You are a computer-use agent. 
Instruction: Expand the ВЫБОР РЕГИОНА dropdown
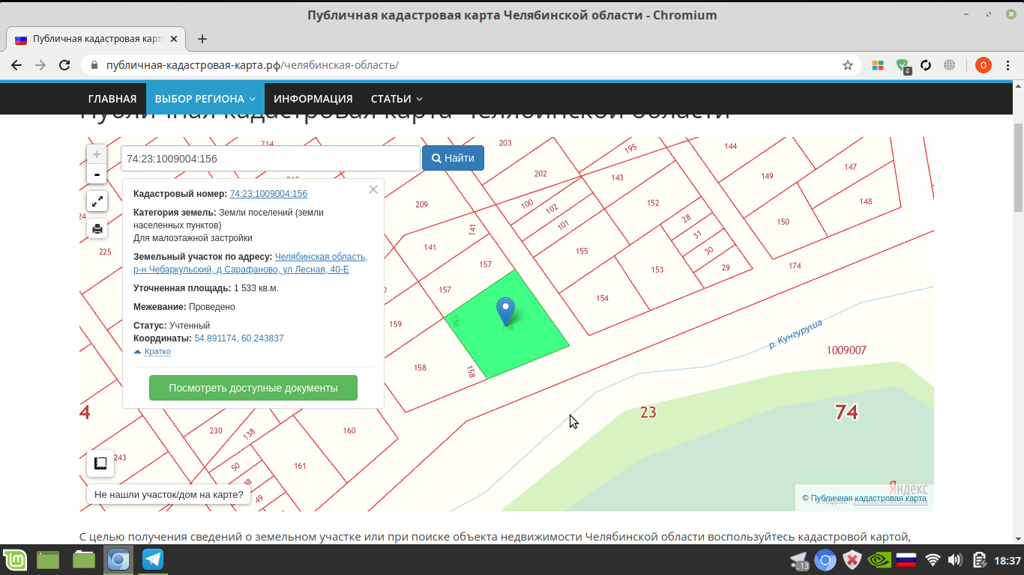coord(204,99)
